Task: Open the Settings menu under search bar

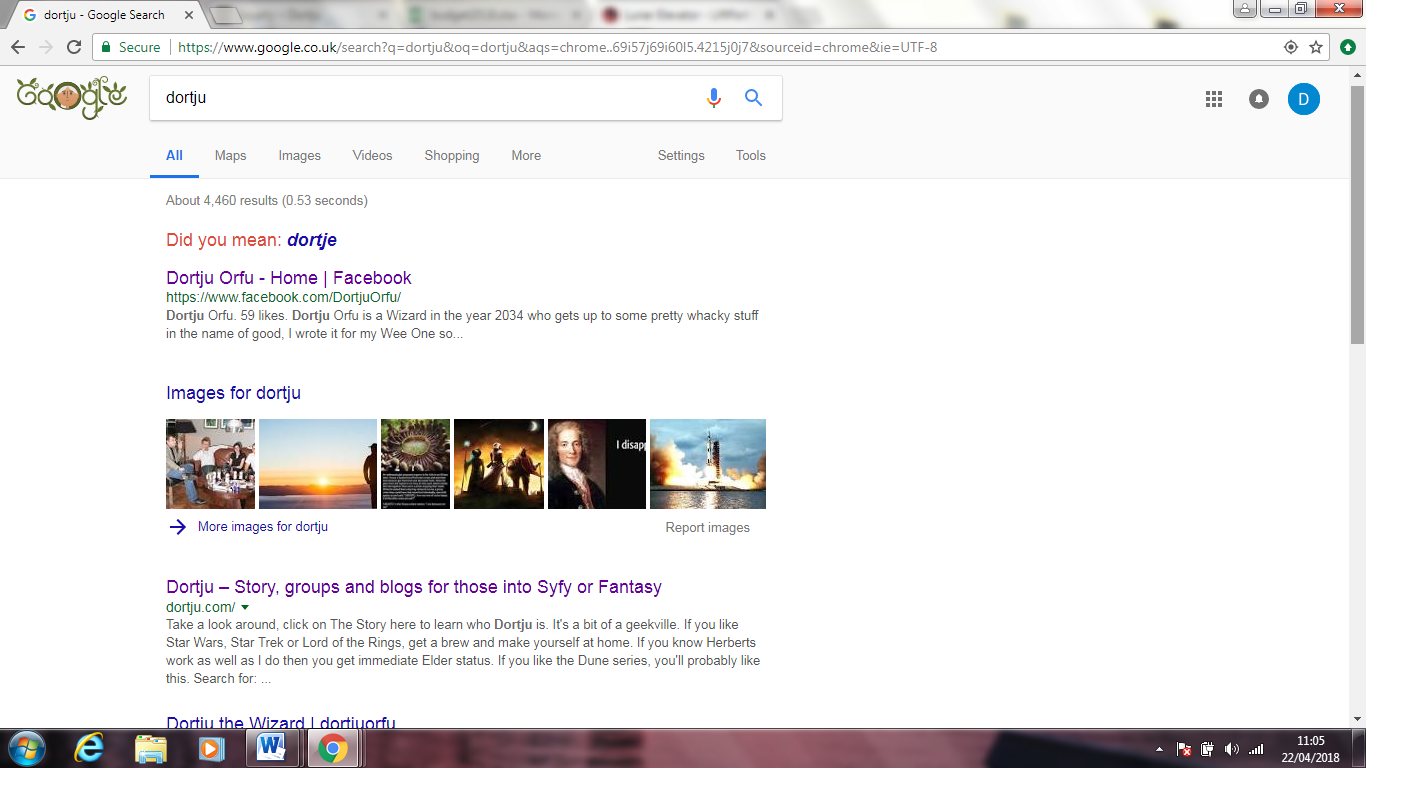Action: pos(681,156)
